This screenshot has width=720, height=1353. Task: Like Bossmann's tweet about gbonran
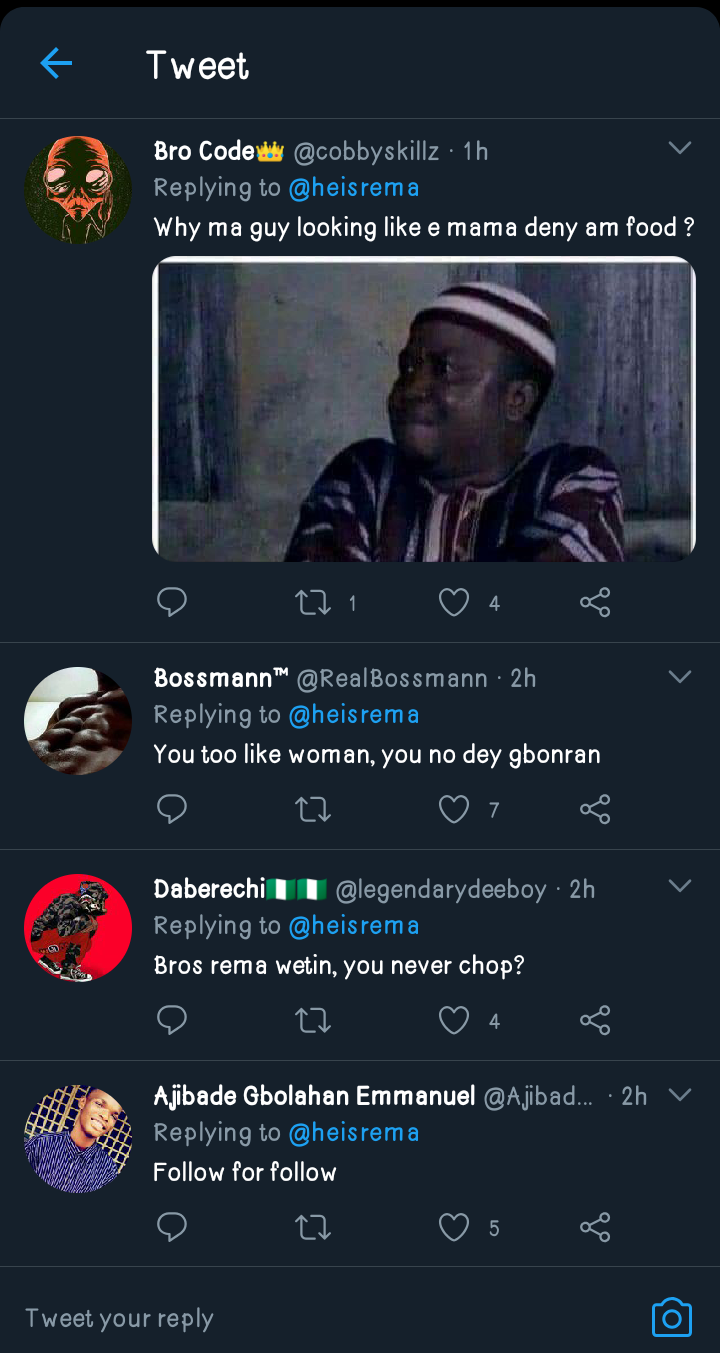pos(454,809)
